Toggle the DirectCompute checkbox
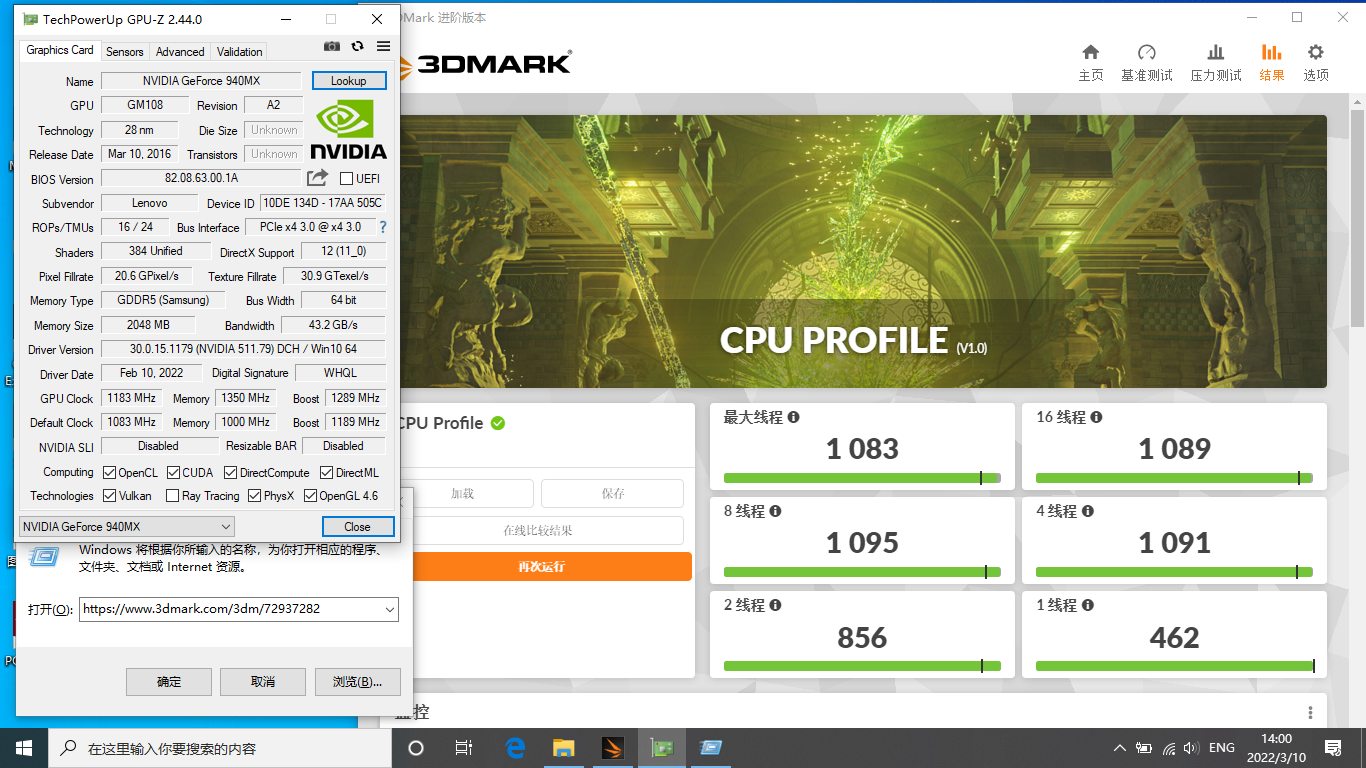This screenshot has height=768, width=1366. 231,472
